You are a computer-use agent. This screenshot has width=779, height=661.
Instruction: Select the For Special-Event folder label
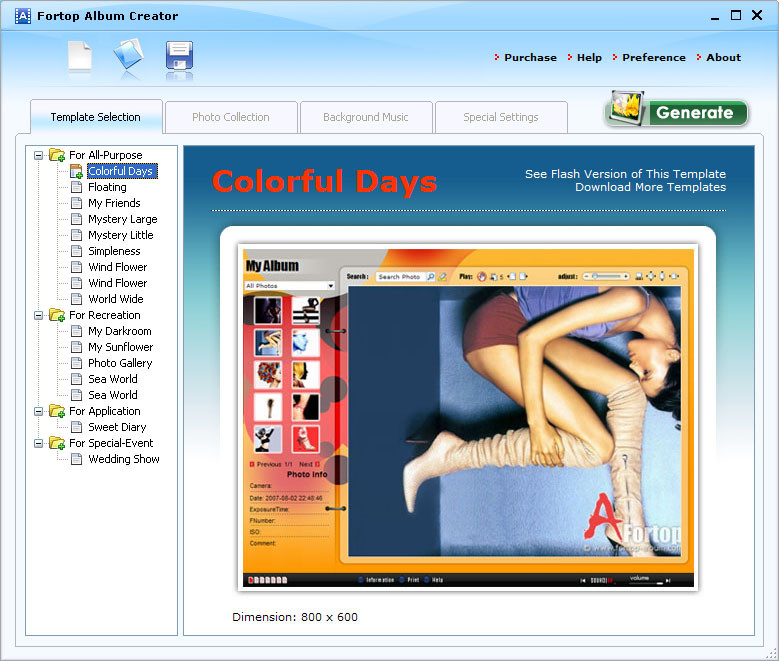[x=111, y=443]
